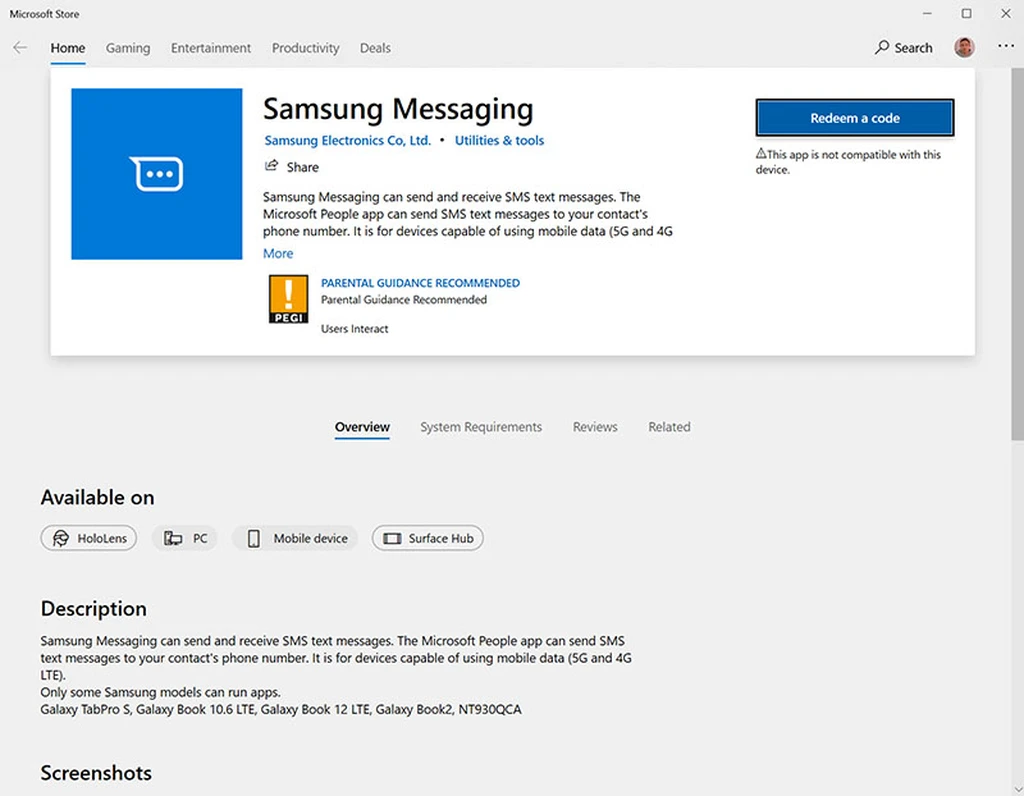Click the Samsung Messaging app logo
This screenshot has width=1024, height=796.
(157, 174)
